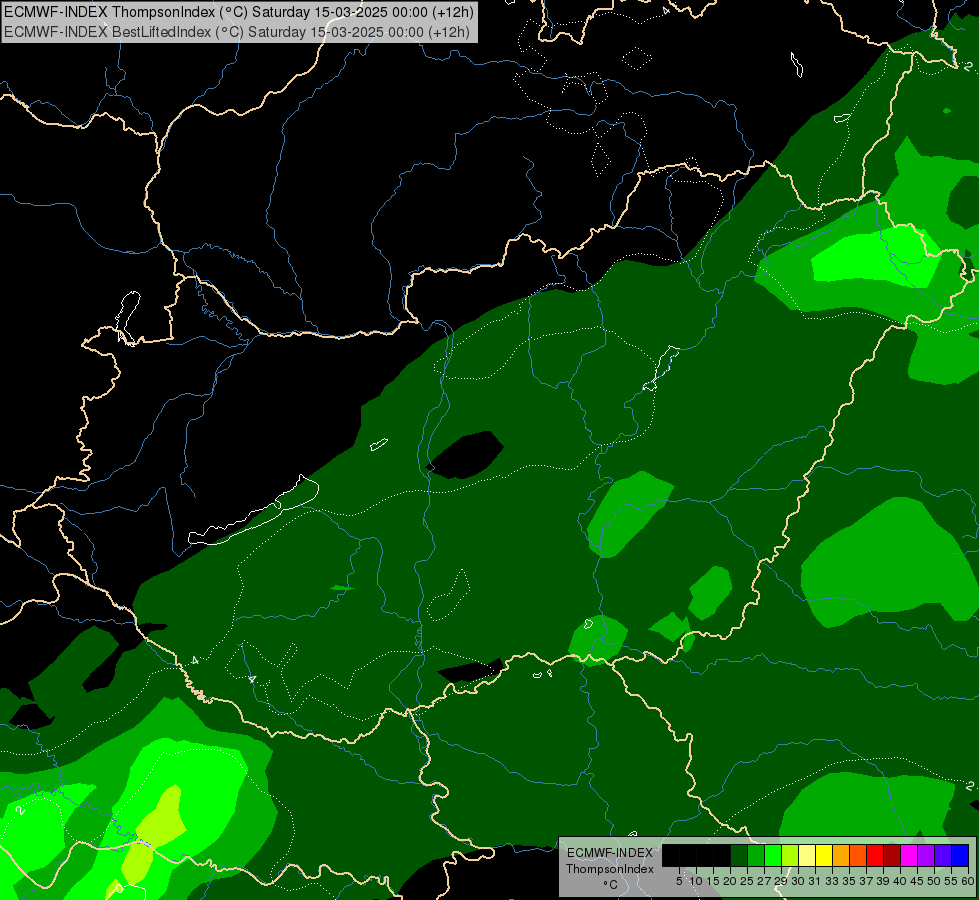
Task: Click the legend tick label 50
Action: [x=934, y=881]
